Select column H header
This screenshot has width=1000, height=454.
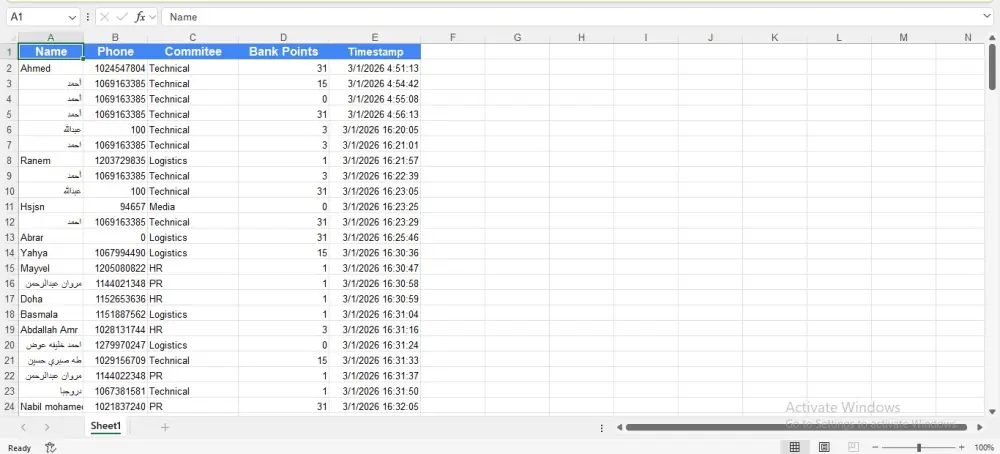pos(582,38)
